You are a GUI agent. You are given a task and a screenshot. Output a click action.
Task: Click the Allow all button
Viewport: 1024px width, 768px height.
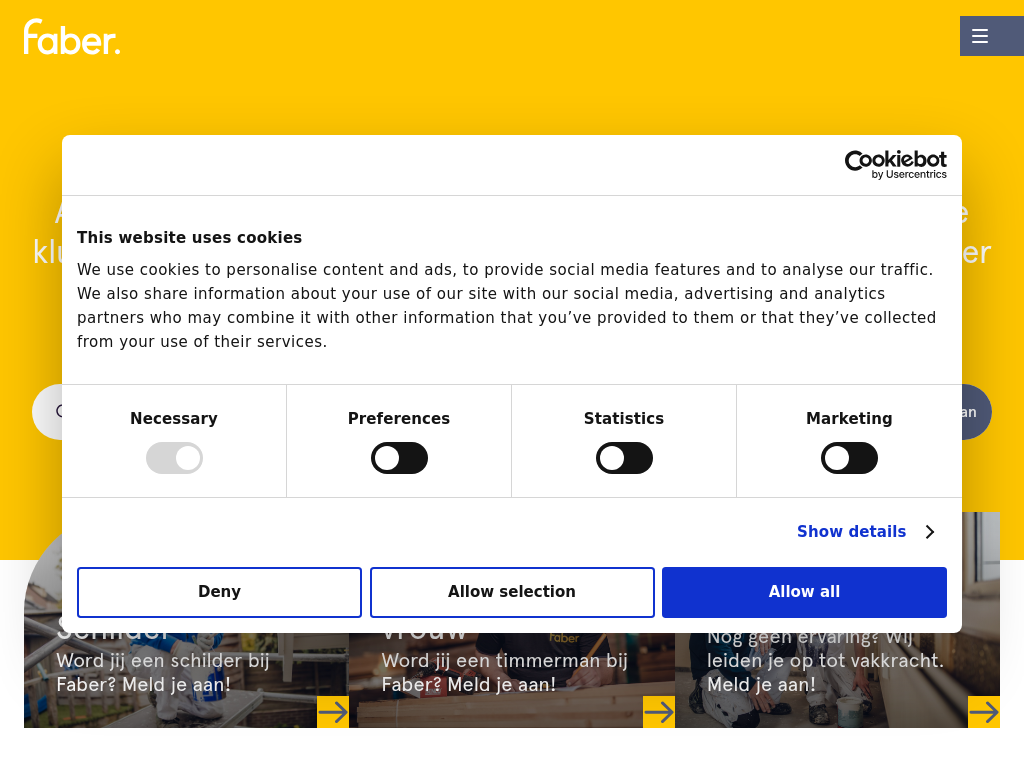(x=805, y=592)
